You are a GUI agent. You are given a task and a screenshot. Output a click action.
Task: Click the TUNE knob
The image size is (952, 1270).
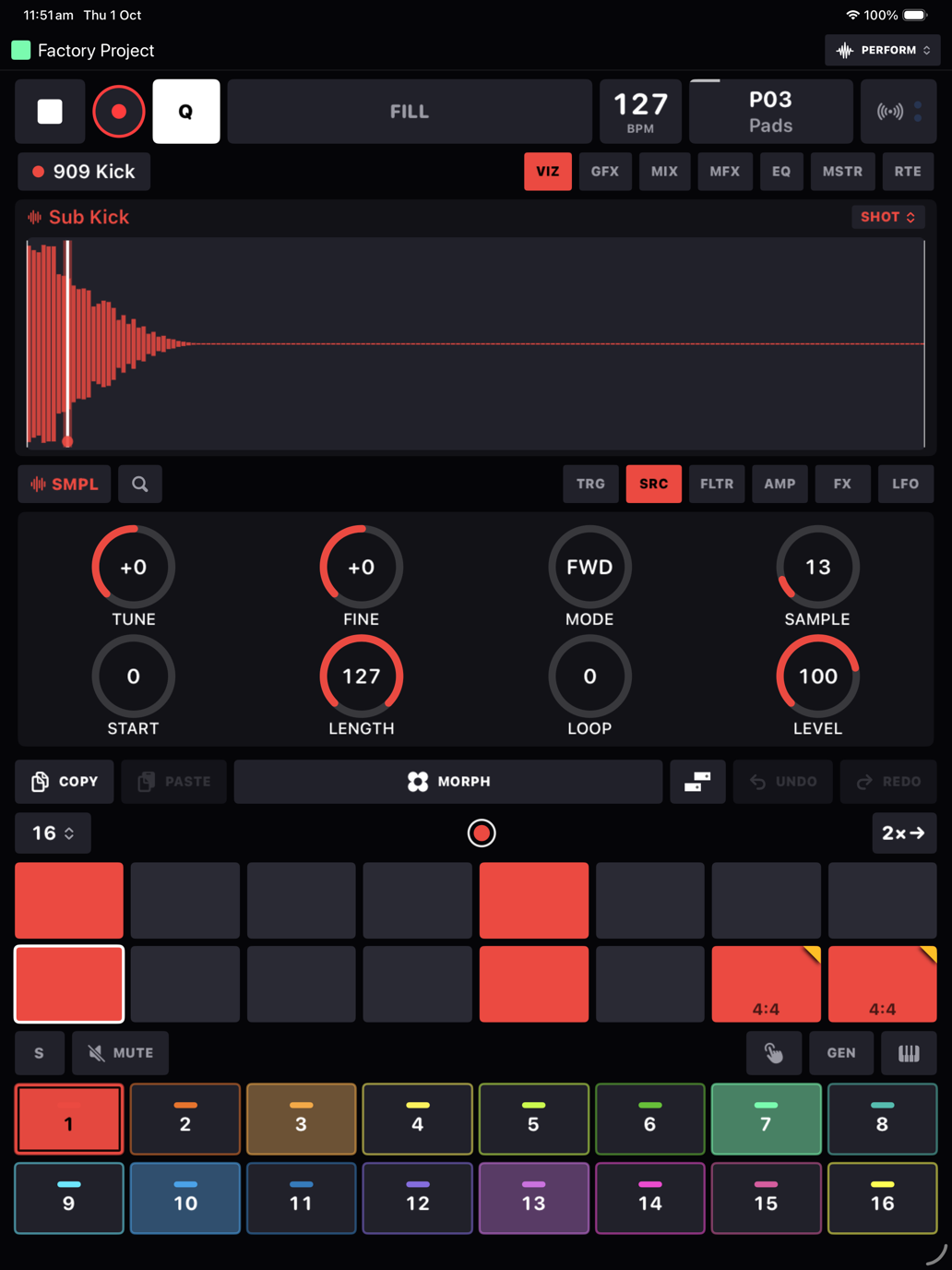click(x=134, y=567)
